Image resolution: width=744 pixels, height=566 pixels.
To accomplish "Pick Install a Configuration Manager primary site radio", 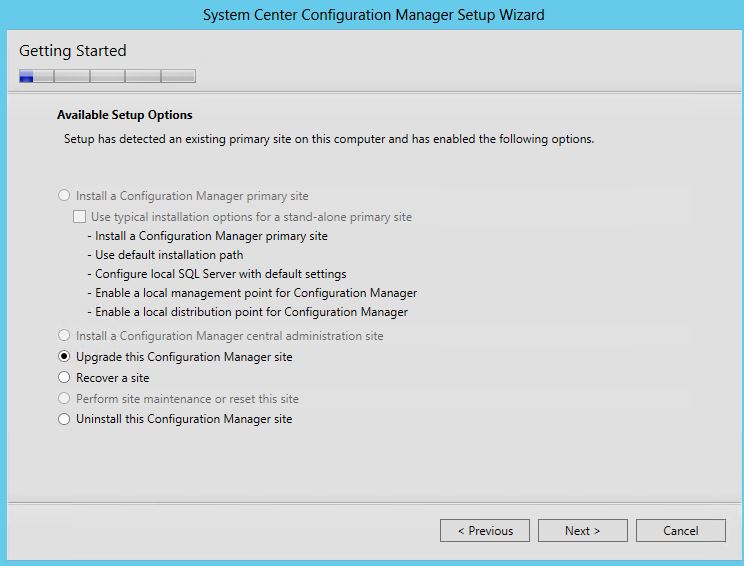I will (65, 196).
